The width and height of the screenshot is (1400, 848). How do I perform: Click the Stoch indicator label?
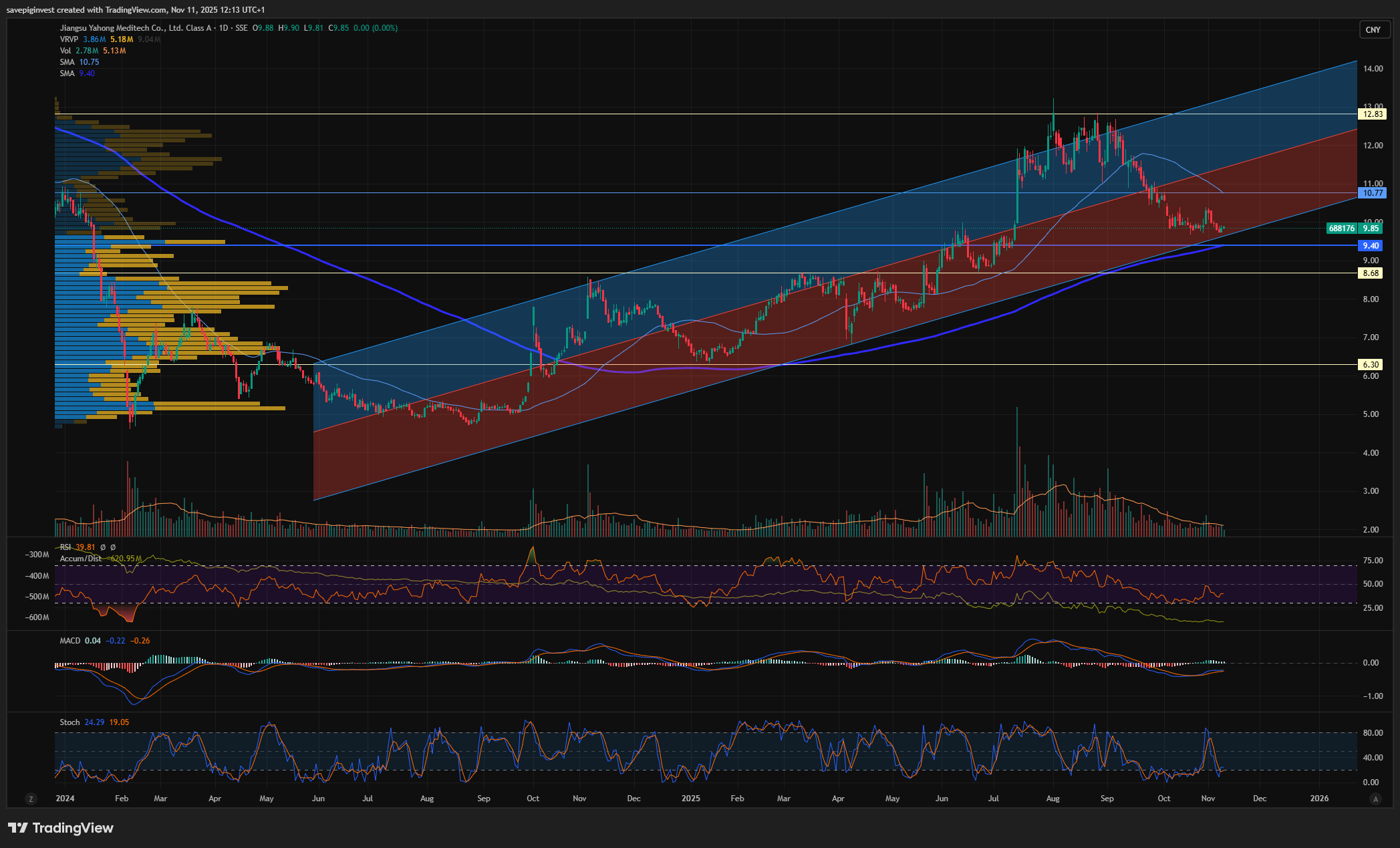click(x=69, y=722)
